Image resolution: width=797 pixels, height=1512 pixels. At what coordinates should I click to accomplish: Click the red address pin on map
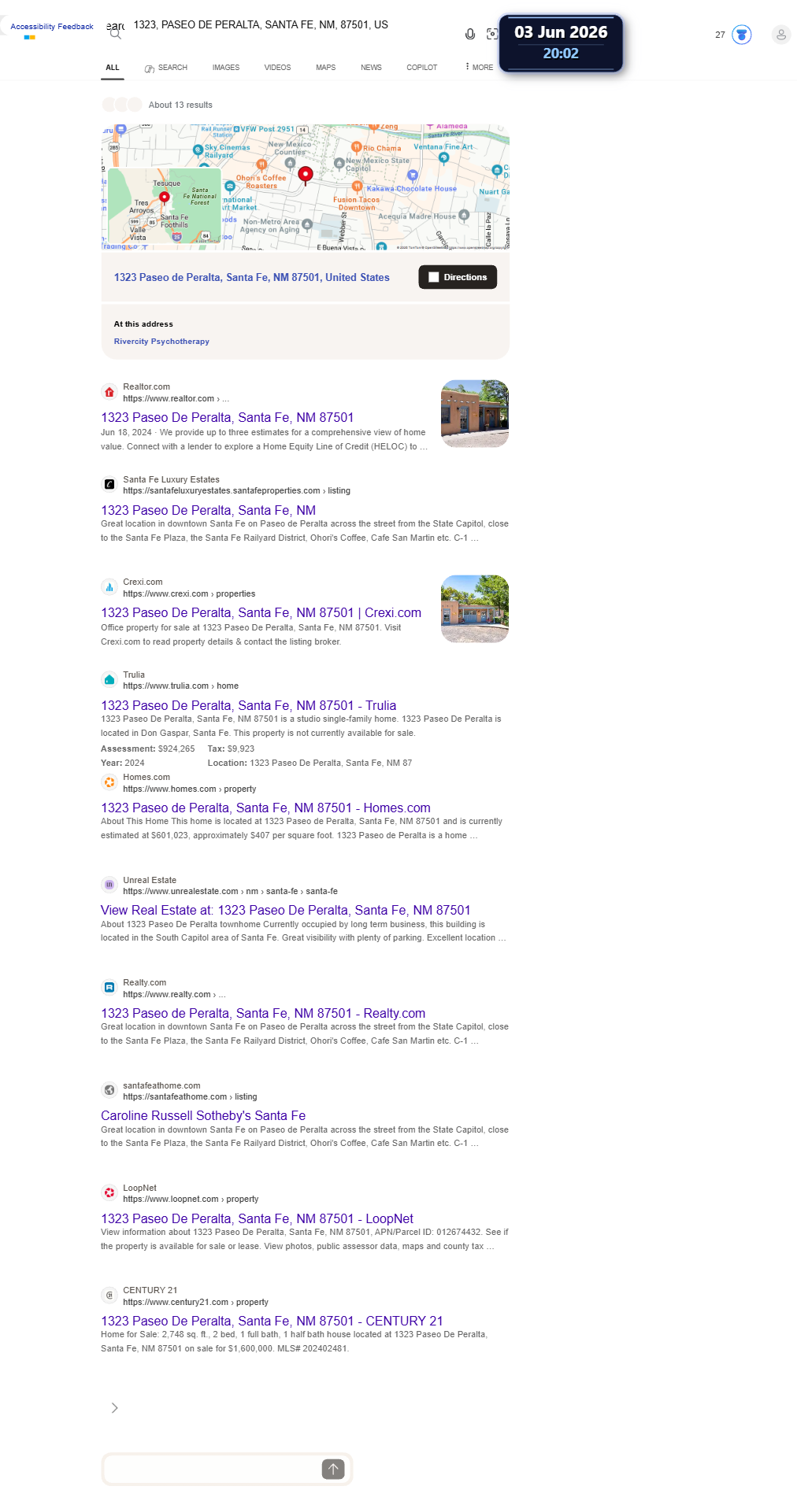[x=306, y=175]
